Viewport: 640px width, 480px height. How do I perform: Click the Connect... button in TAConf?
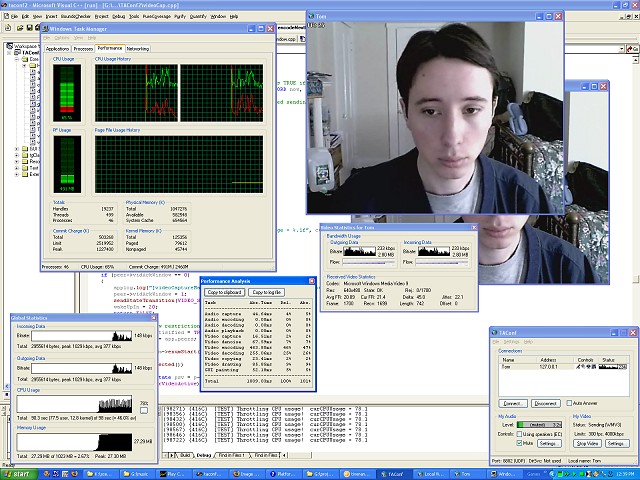(x=513, y=403)
